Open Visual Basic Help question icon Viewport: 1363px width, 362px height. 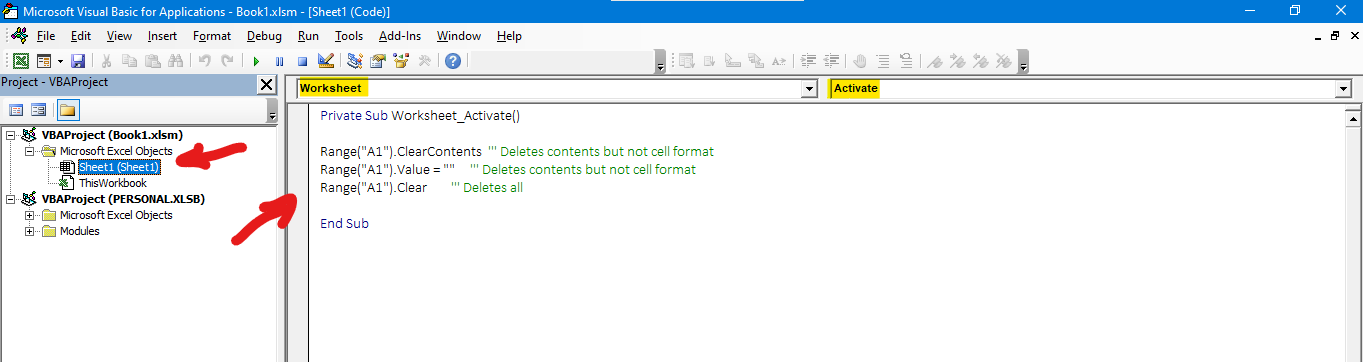(x=453, y=61)
